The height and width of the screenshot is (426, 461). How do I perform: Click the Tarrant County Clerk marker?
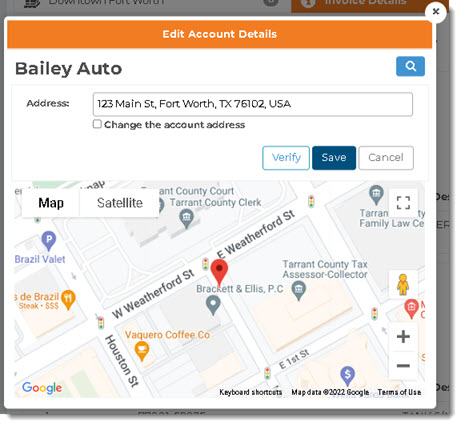point(186,219)
